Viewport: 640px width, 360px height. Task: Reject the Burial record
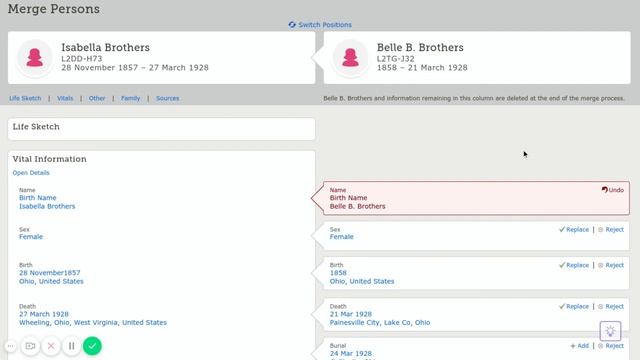611,346
